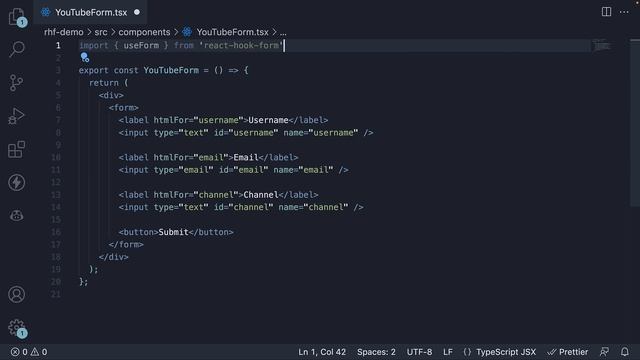Change indentation via Spaces: 2
Screen dimensions: 640x360
[x=376, y=352]
